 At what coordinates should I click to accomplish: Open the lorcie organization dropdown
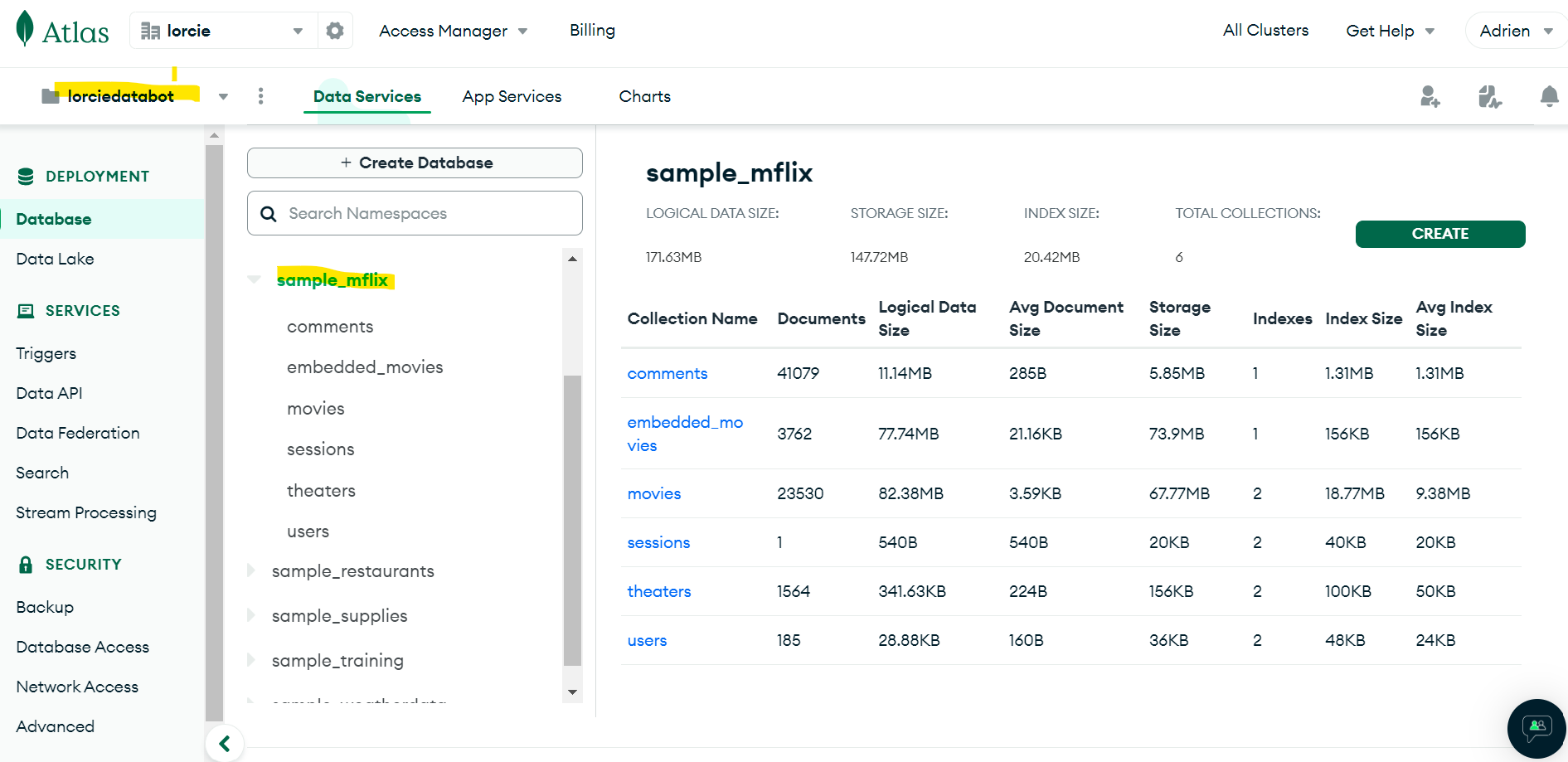[x=224, y=31]
